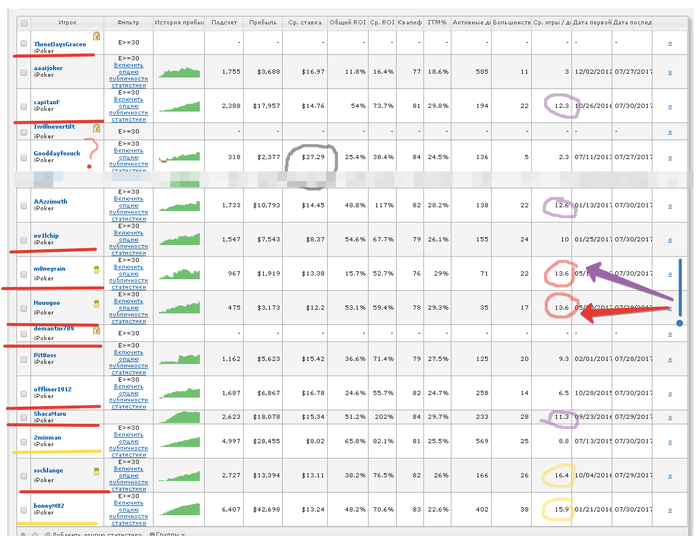Tick the 2mixman row checkbox
The height and width of the screenshot is (542, 700).
tap(24, 442)
